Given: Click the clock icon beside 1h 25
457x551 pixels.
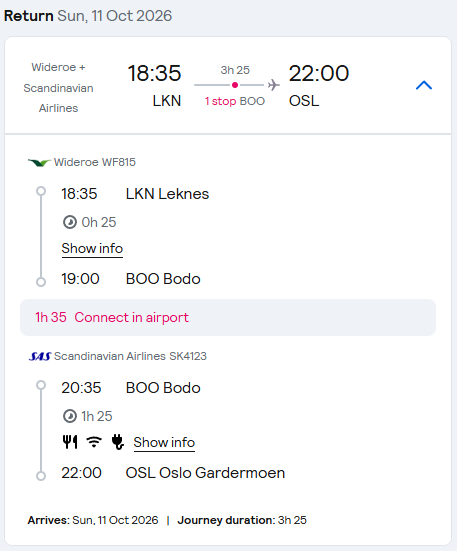Looking at the screenshot, I should pyautogui.click(x=70, y=416).
